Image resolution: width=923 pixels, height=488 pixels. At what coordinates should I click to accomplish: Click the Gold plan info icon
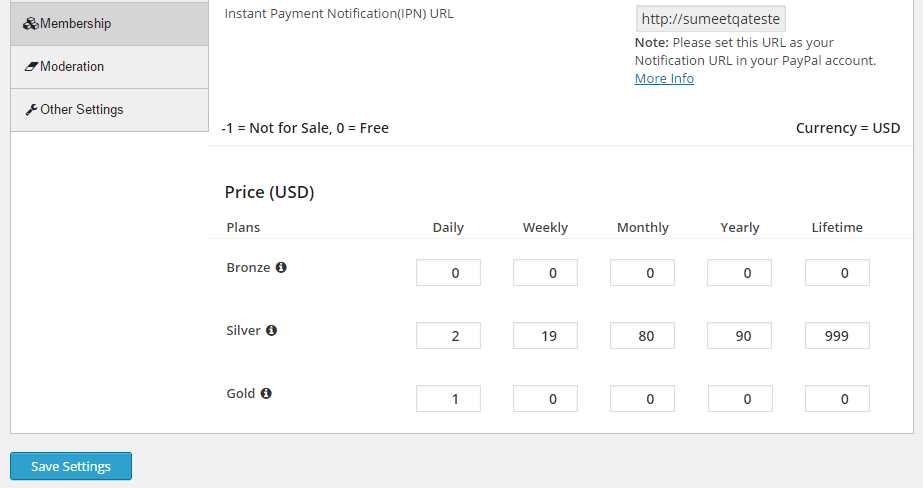pyautogui.click(x=266, y=393)
